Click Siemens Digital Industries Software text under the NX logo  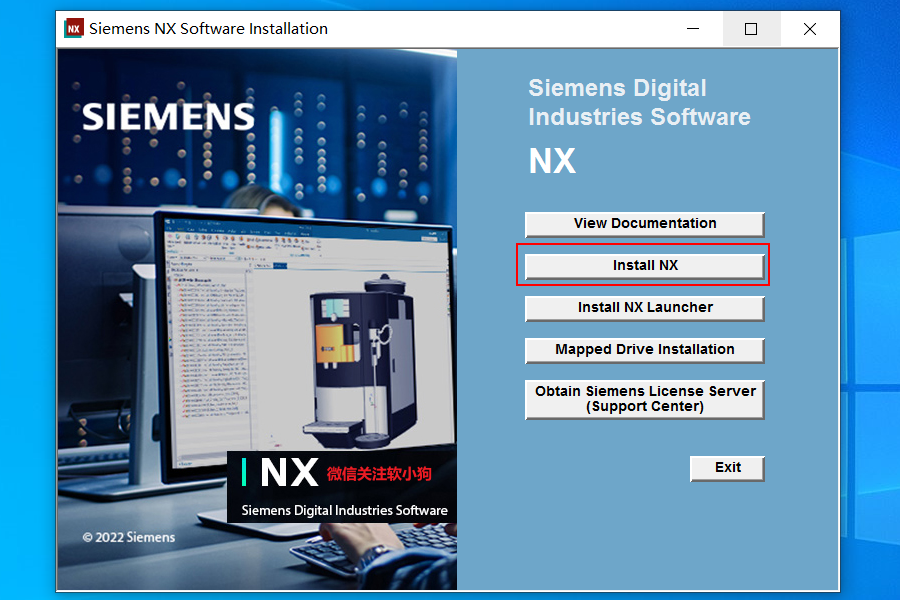[343, 510]
